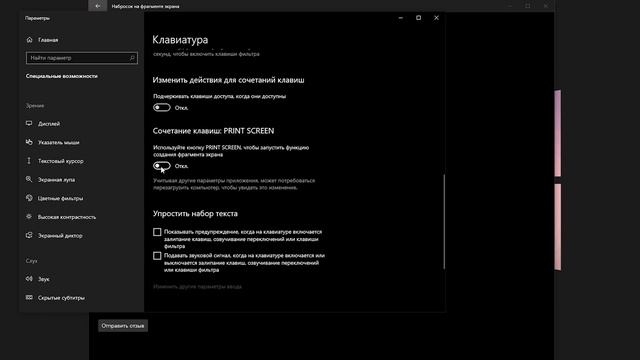The width and height of the screenshot is (640, 360).
Task: Click the Указатель мыши pointer icon
Action: point(29,142)
